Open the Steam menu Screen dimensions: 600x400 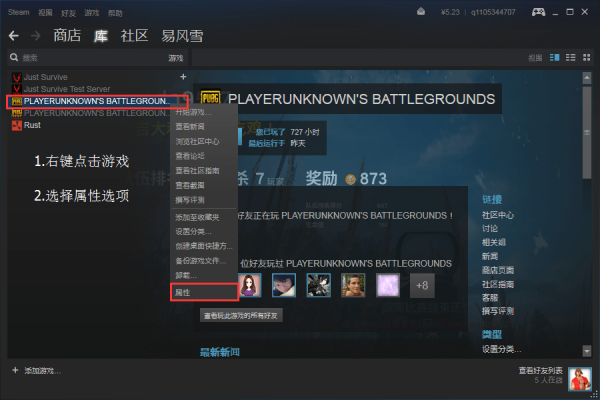tap(18, 12)
